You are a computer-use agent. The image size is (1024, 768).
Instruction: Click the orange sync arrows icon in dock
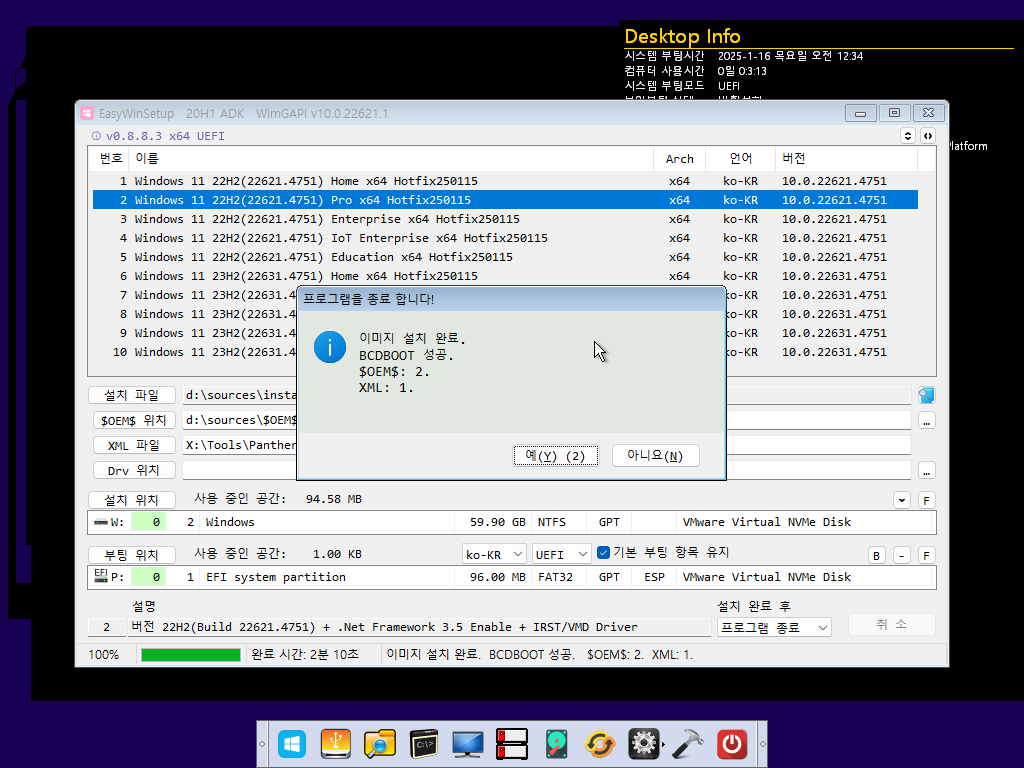[600, 744]
